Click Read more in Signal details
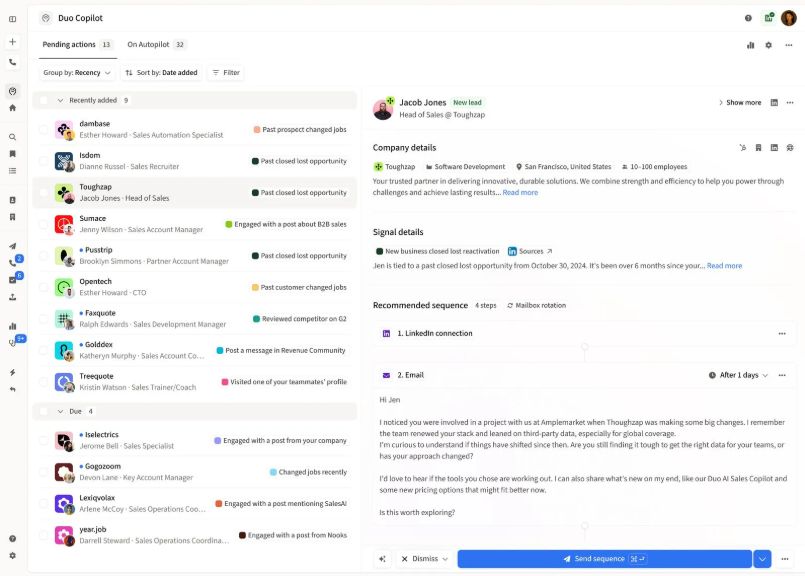The image size is (805, 576). tap(724, 266)
